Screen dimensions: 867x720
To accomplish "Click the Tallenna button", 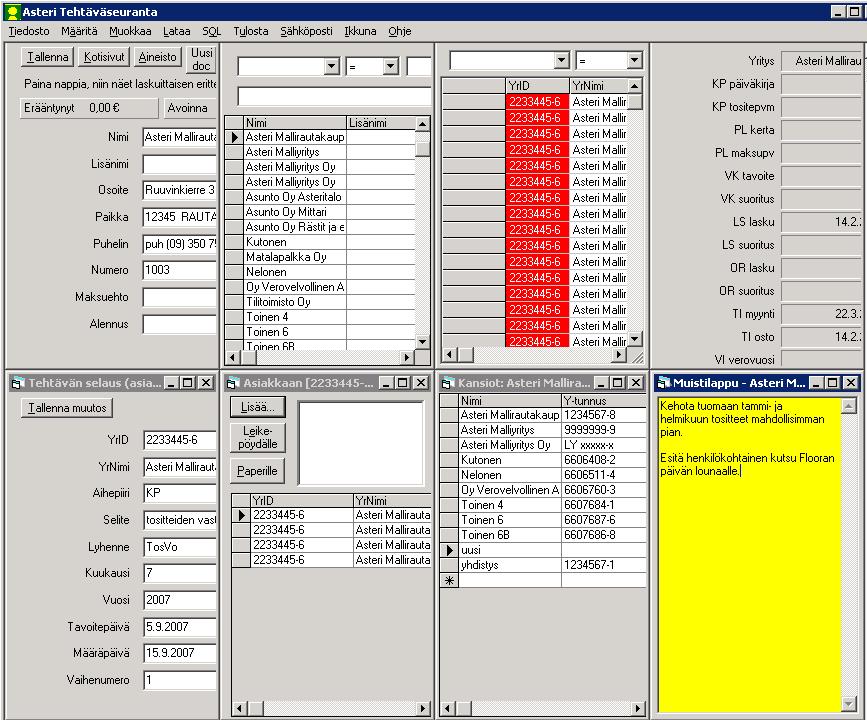I will [48, 57].
